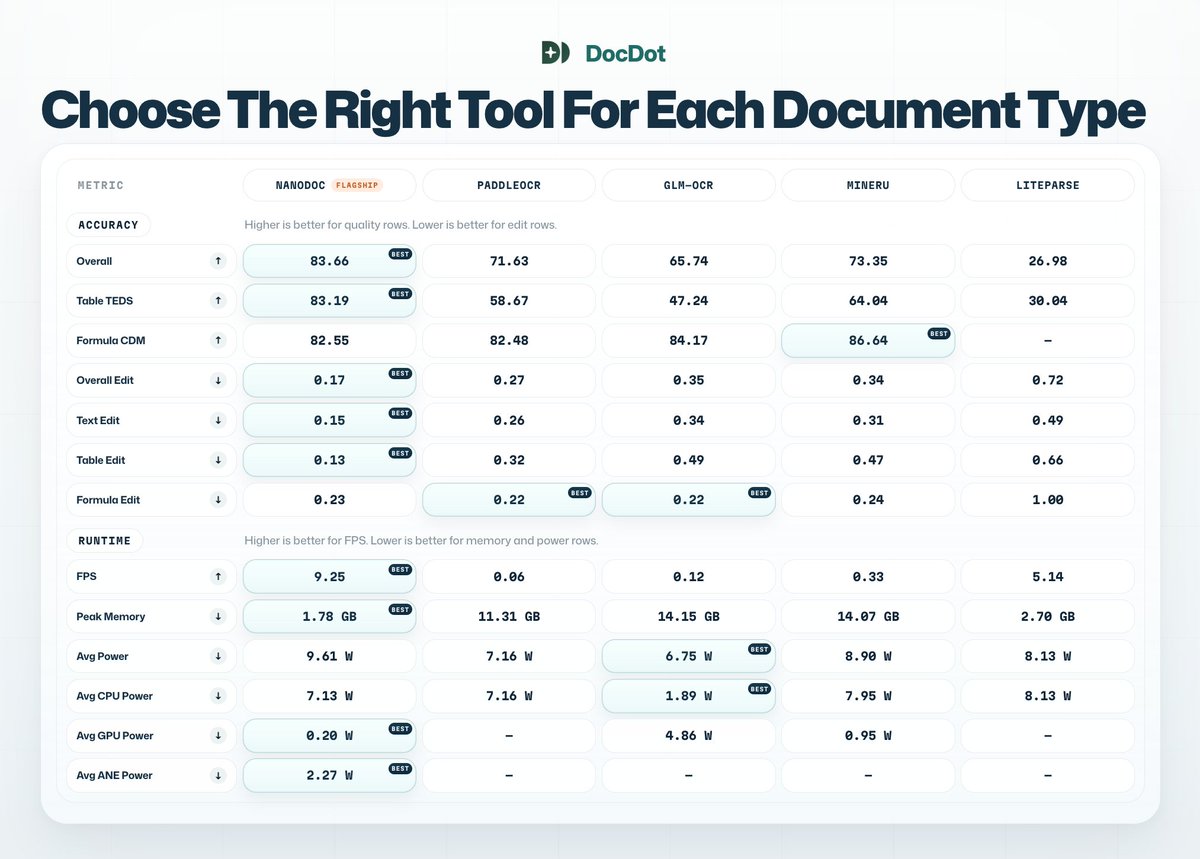Click the 84.17 GLM-OCR Formula CDM value
The height and width of the screenshot is (859, 1200).
pyautogui.click(x=688, y=341)
